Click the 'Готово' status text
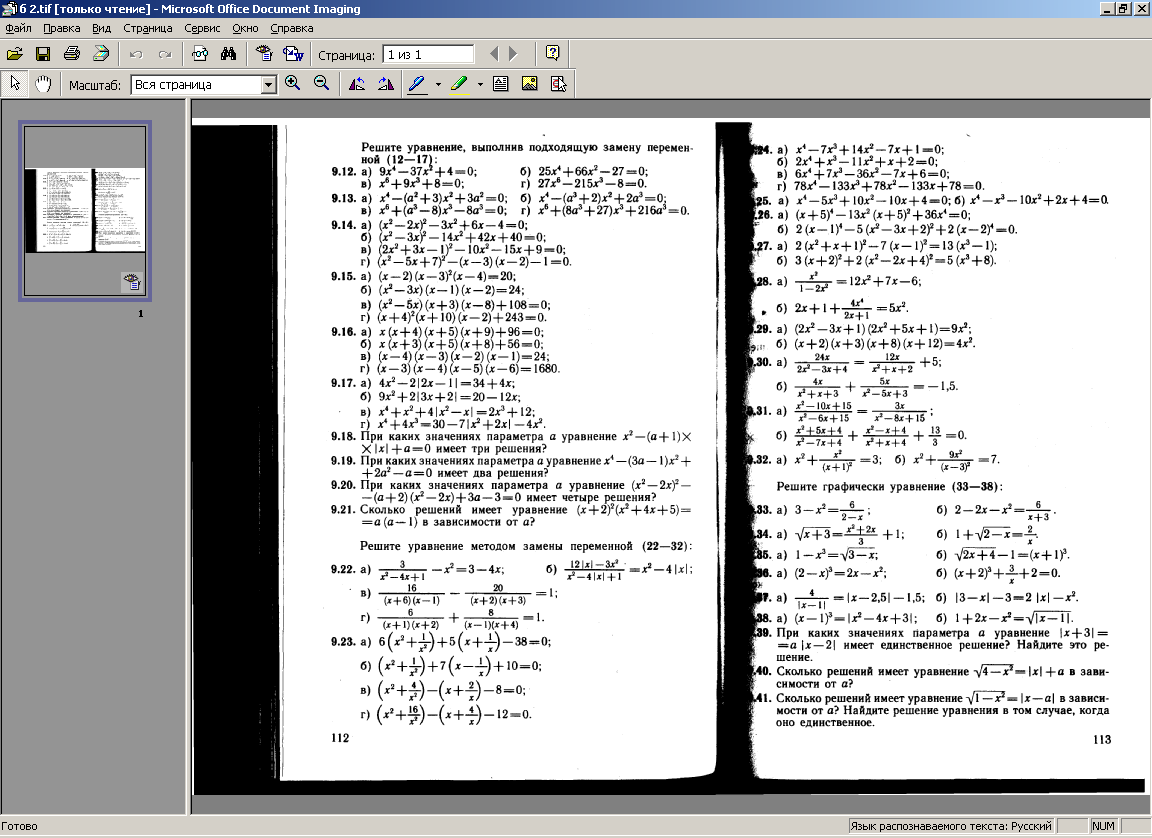Viewport: 1152px width, 838px height. click(19, 826)
